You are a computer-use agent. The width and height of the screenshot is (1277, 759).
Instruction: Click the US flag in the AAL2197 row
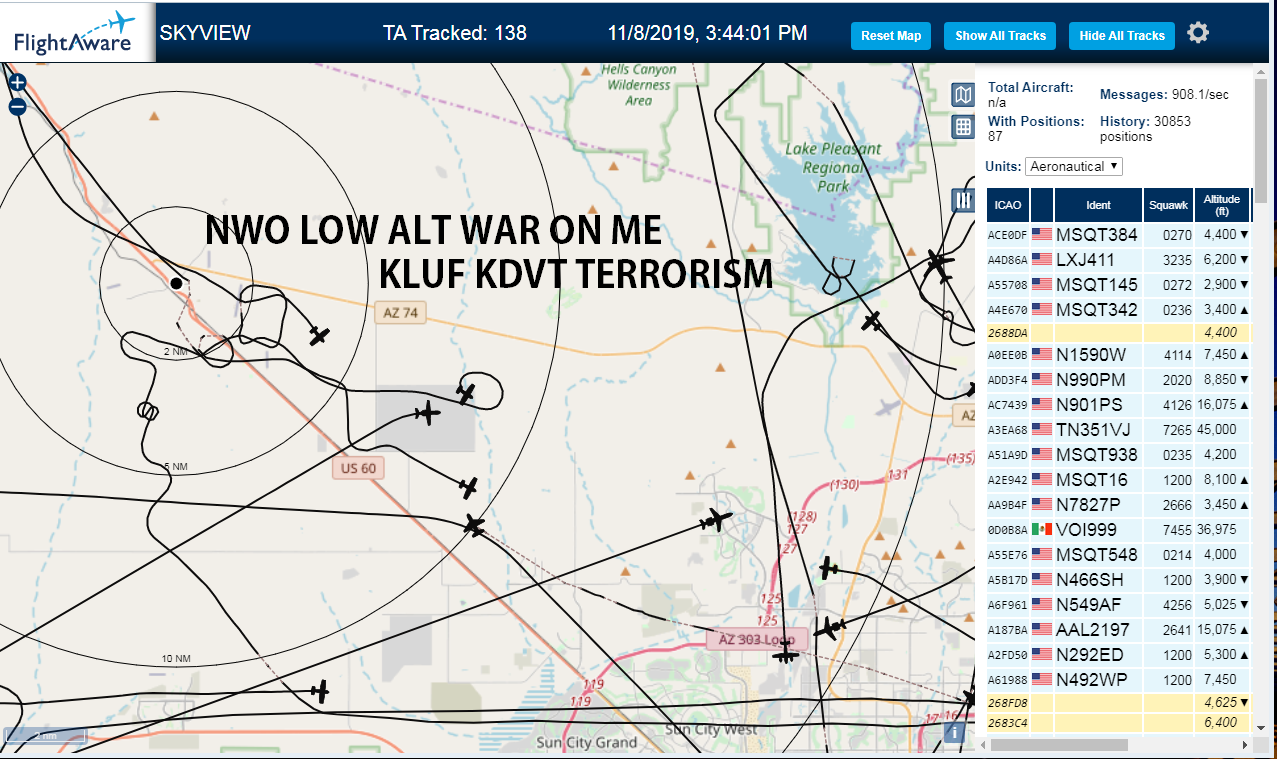[1042, 629]
